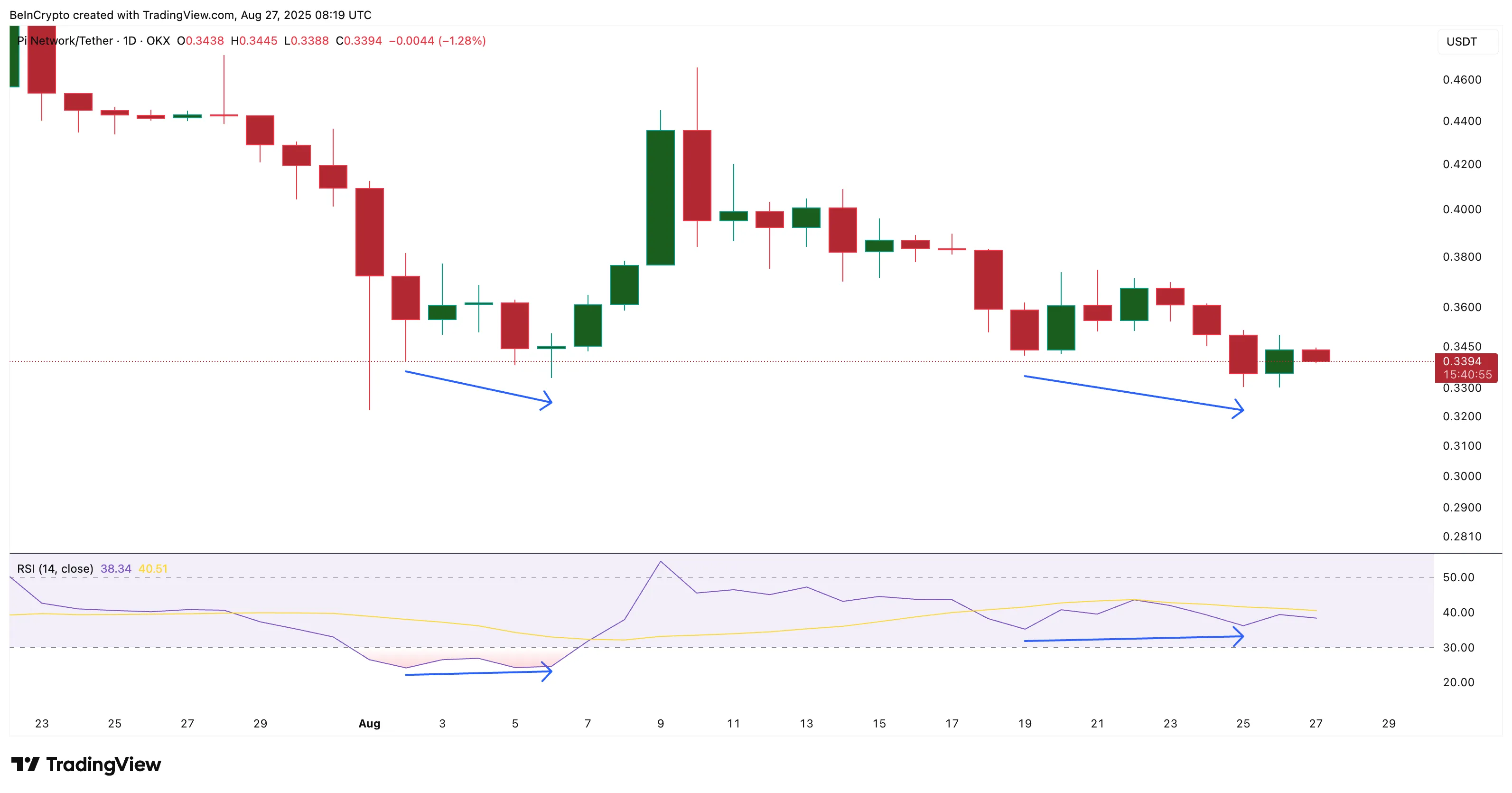Click the TradingView logo icon
The height and width of the screenshot is (793, 1512).
coord(25,764)
